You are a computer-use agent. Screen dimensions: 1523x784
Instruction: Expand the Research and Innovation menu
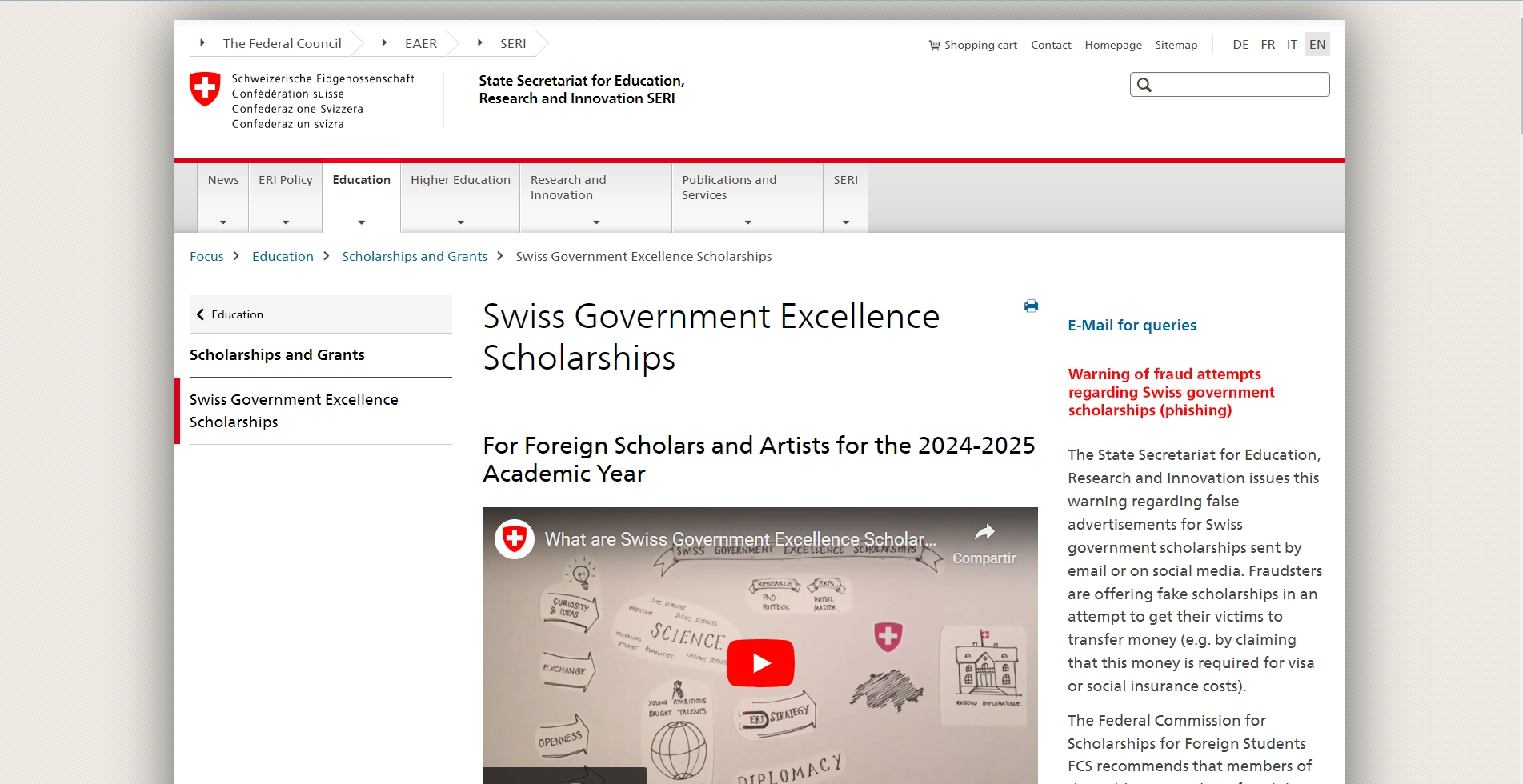595,222
